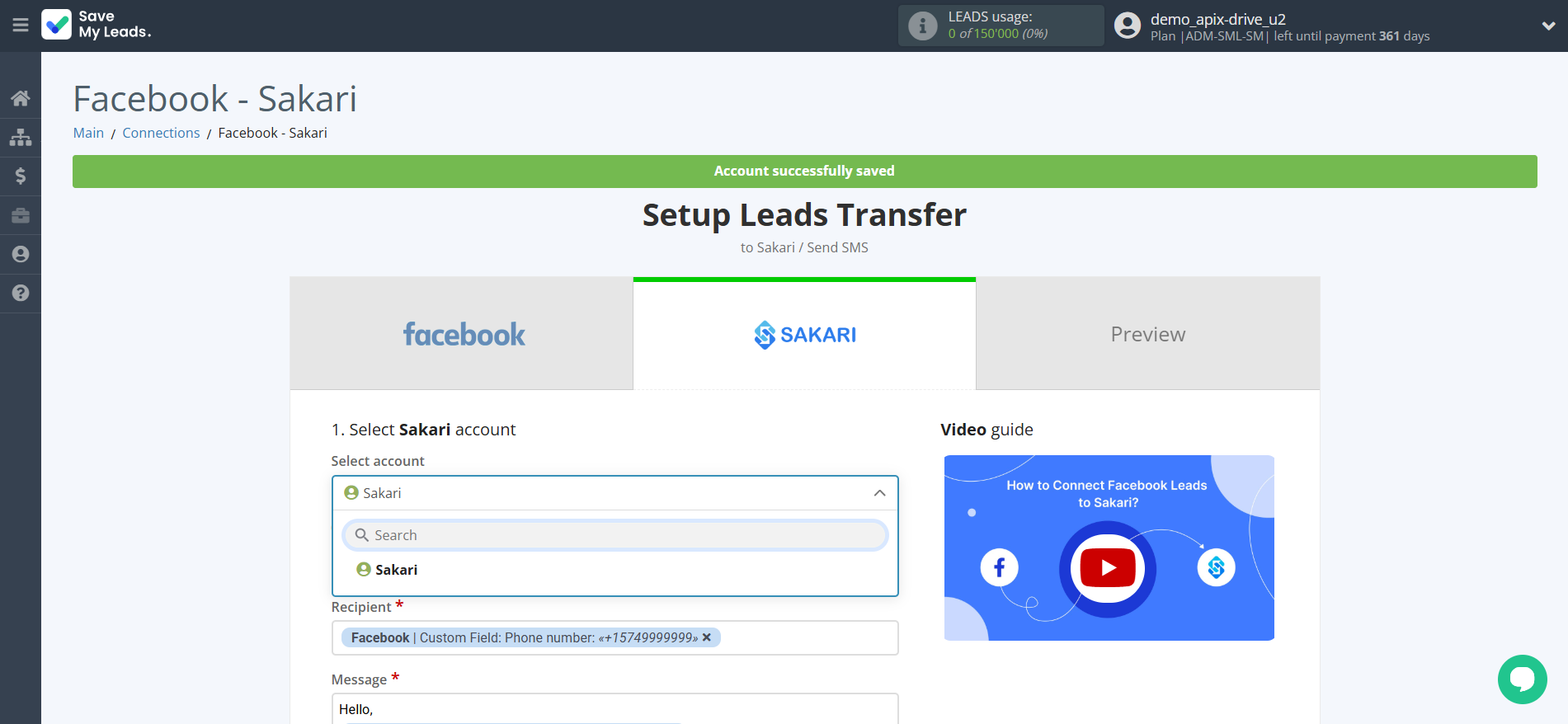1568x724 pixels.
Task: Open the connections sitemap icon
Action: 21,137
